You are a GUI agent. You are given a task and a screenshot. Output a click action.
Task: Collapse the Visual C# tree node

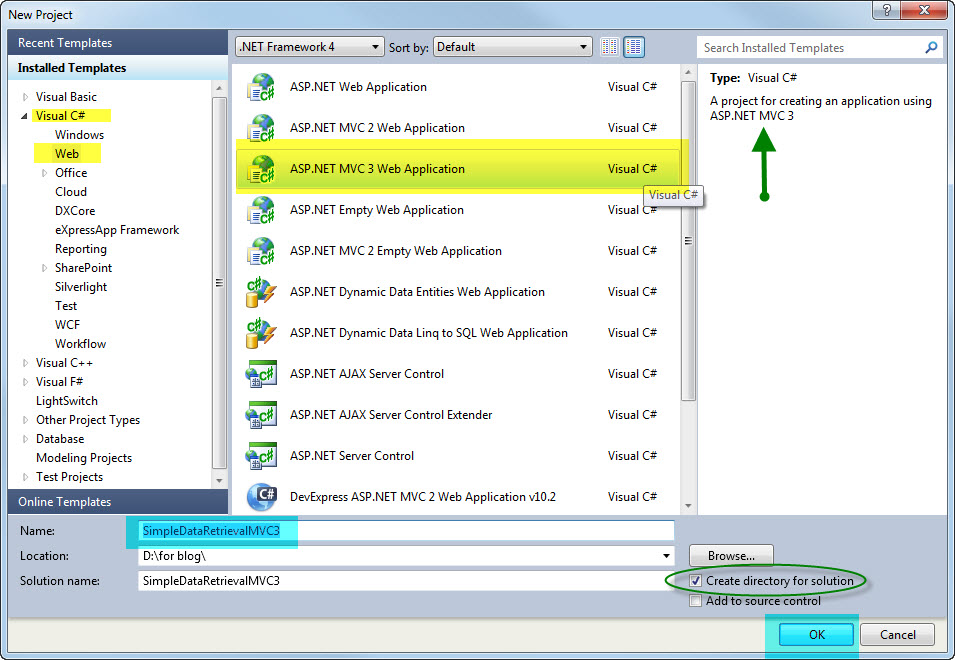(x=25, y=116)
